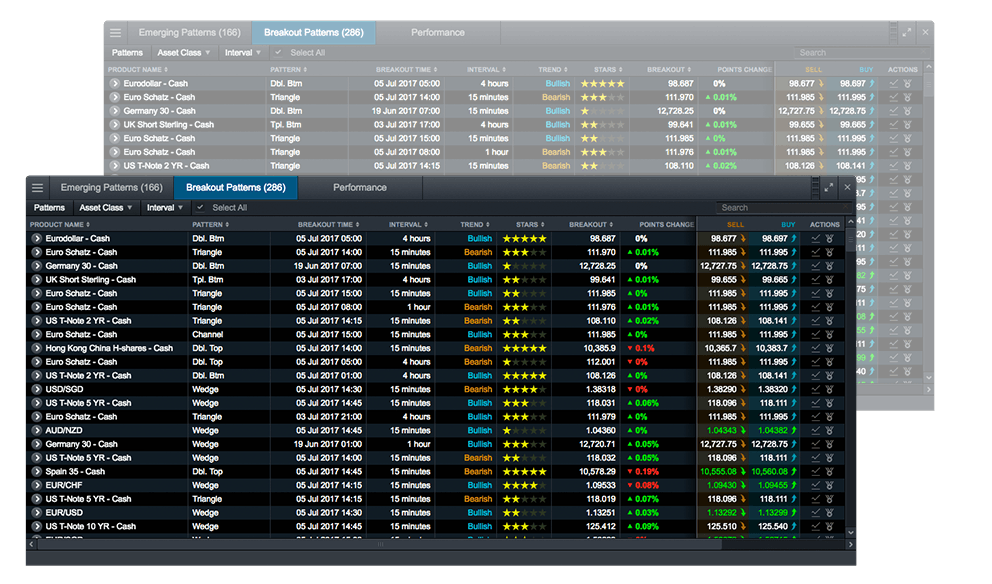Sort by Stars column header in front window
This screenshot has height=584, width=992.
click(x=527, y=225)
